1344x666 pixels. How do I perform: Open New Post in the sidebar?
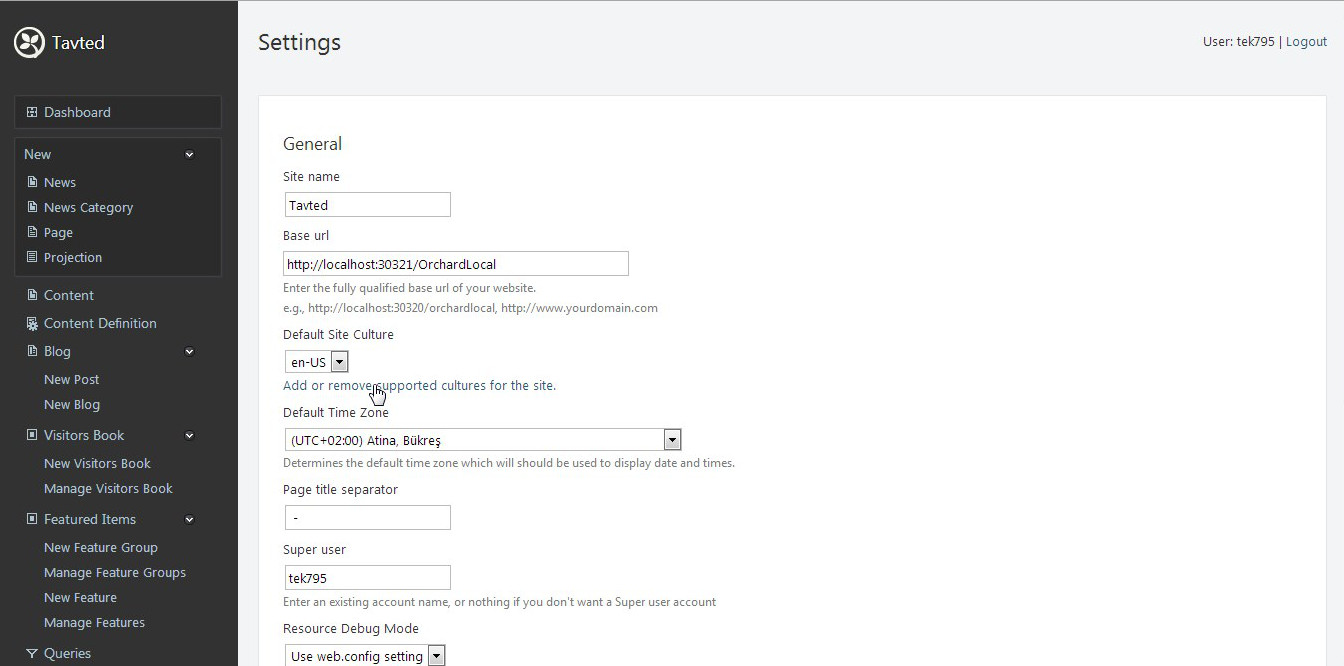[71, 379]
